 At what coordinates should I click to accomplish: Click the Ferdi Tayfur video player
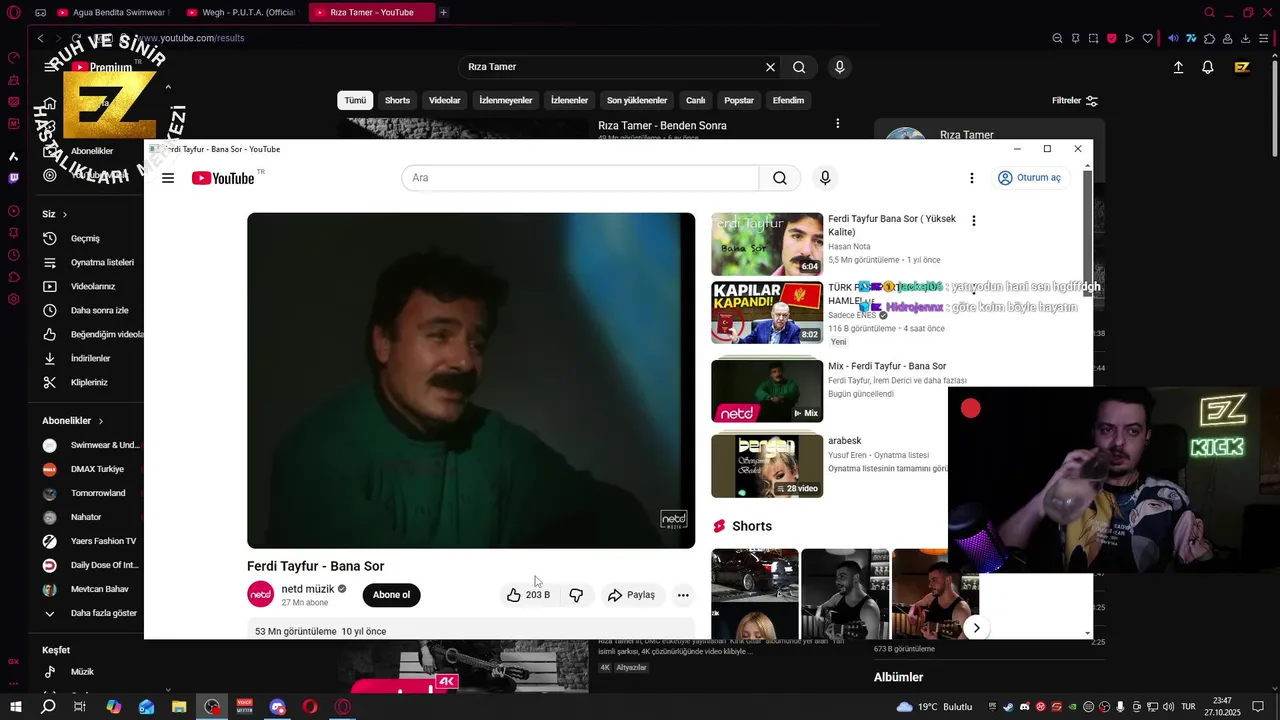(471, 380)
